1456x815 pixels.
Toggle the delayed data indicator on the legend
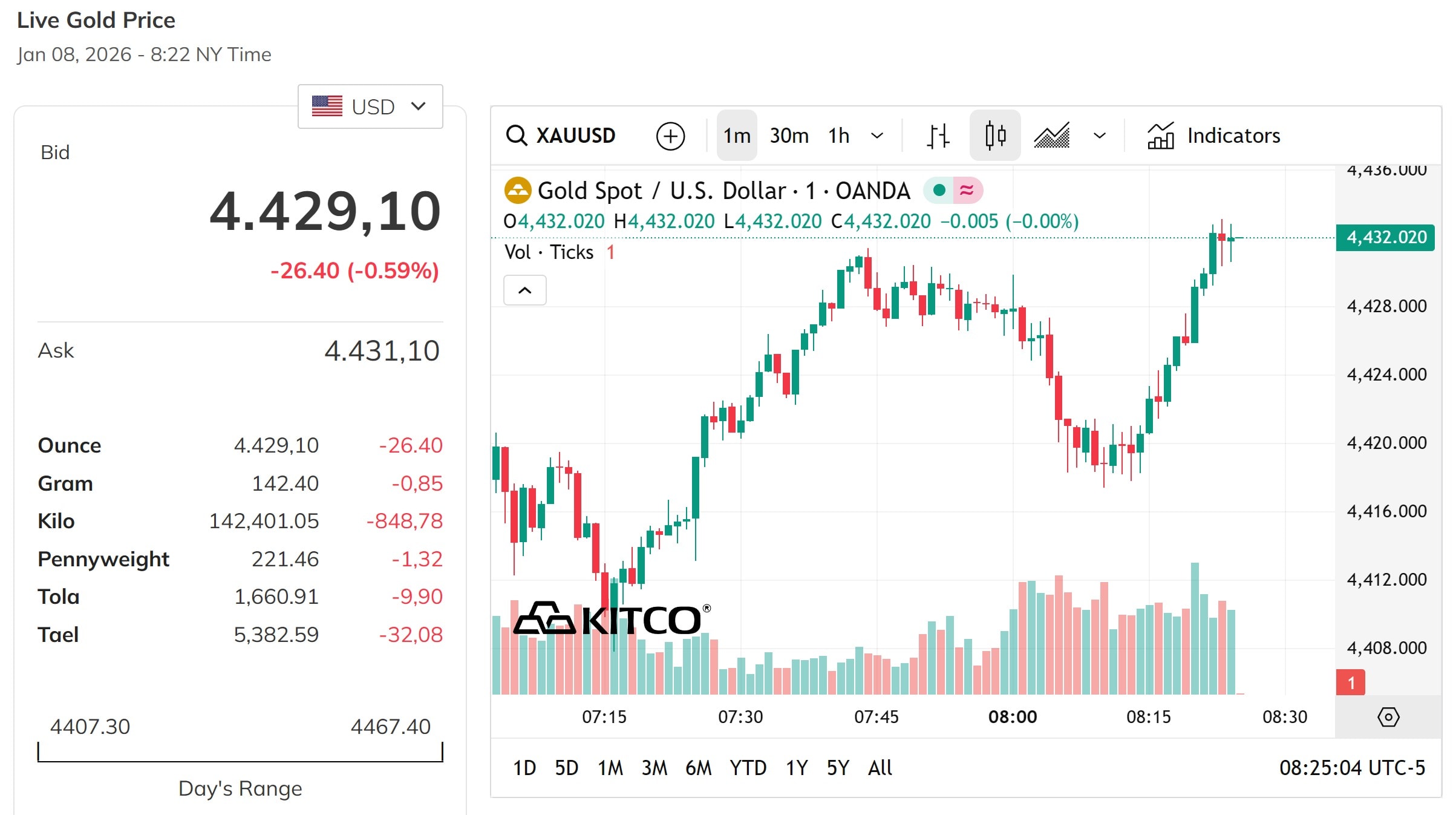pyautogui.click(x=967, y=190)
